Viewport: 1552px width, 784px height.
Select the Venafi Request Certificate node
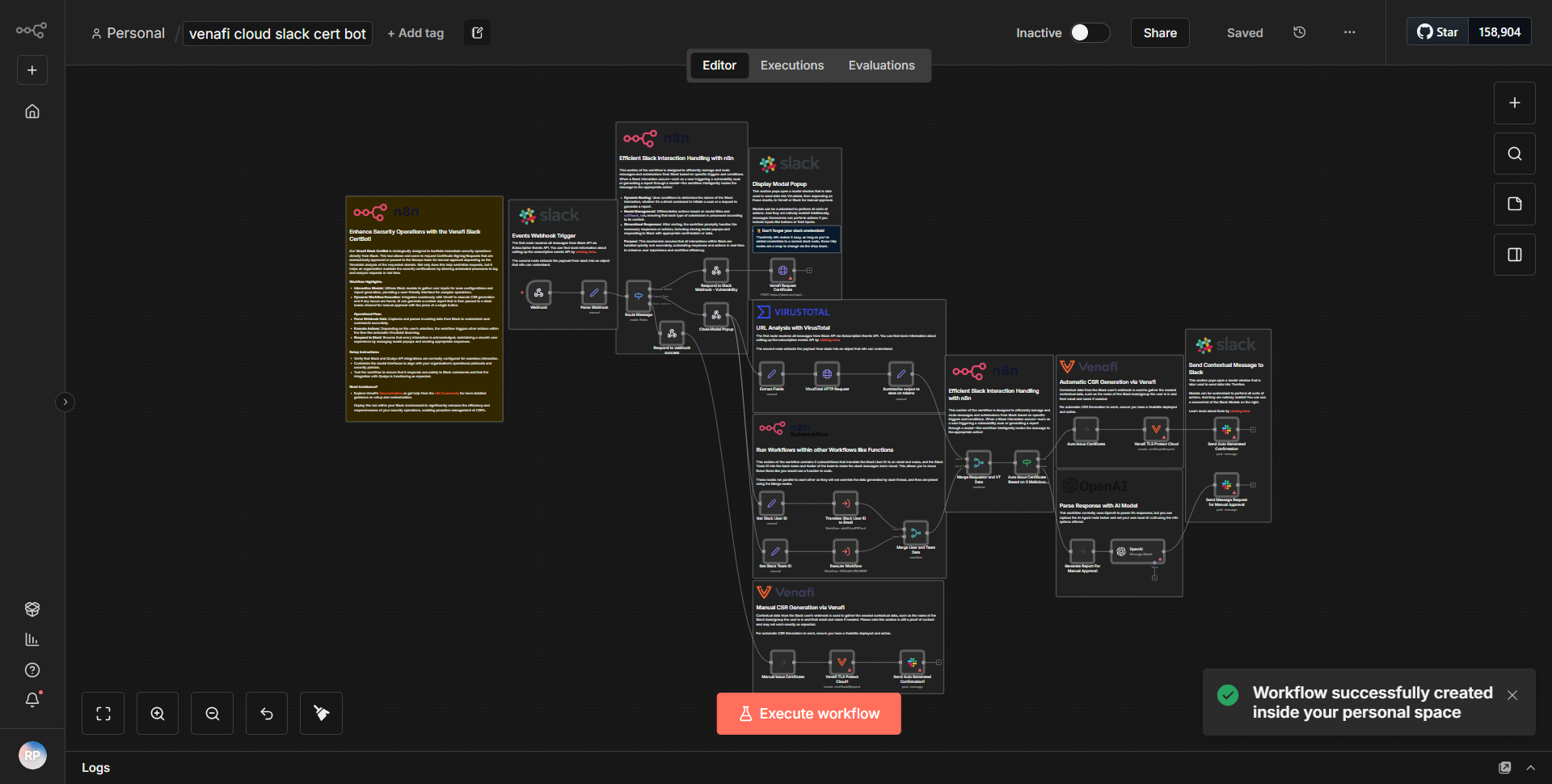point(782,271)
